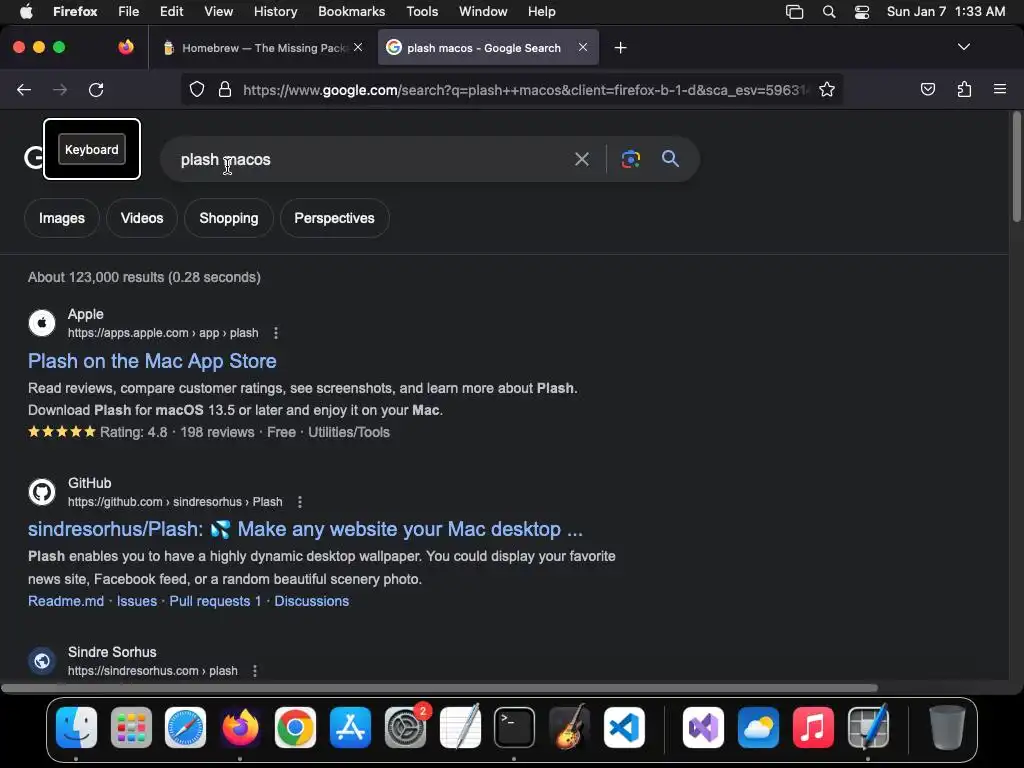
Task: Open the Issues sitelink
Action: [x=136, y=601]
